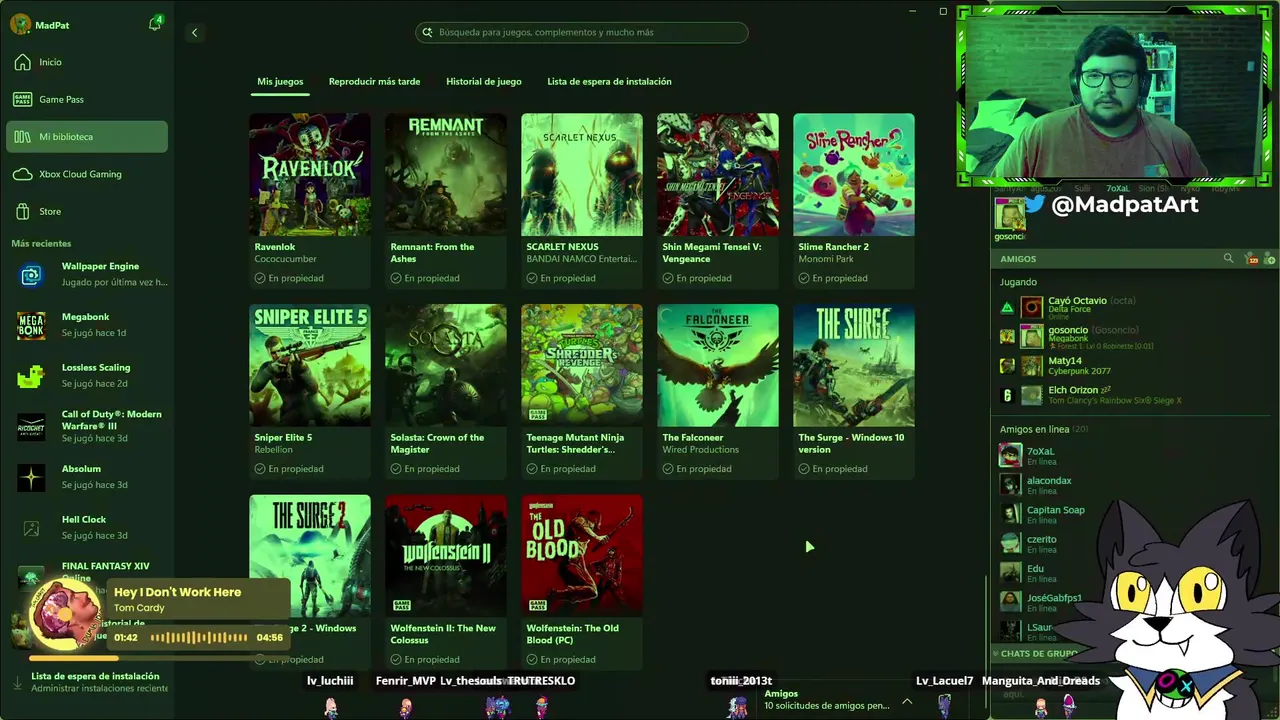Open Game Pass section

point(87,99)
